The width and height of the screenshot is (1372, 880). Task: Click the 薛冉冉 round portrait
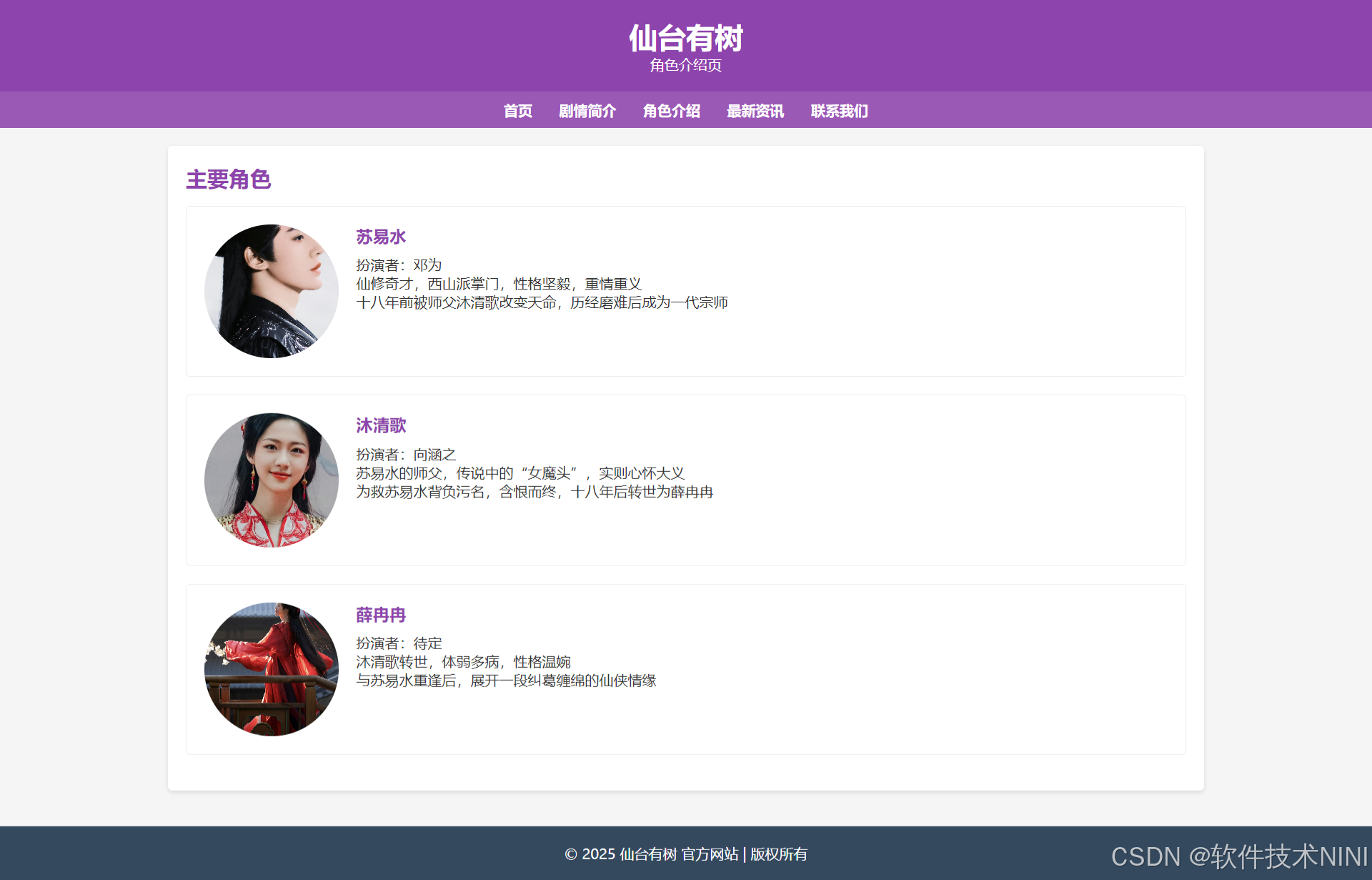coord(272,669)
